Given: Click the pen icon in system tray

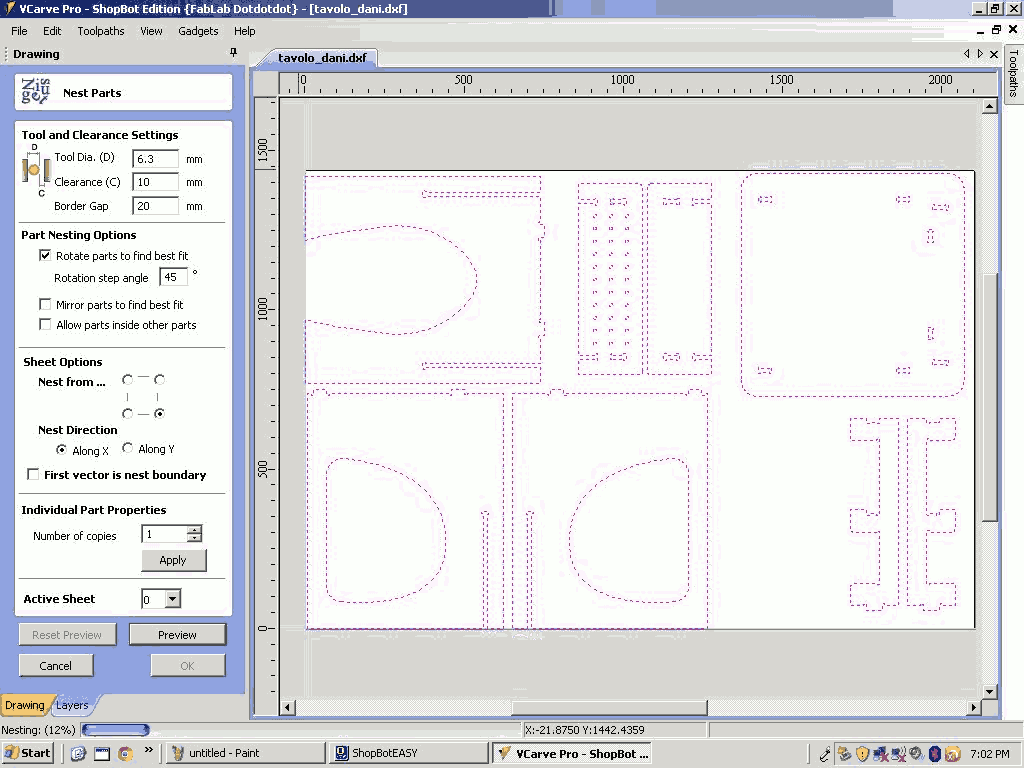Looking at the screenshot, I should click(x=825, y=754).
